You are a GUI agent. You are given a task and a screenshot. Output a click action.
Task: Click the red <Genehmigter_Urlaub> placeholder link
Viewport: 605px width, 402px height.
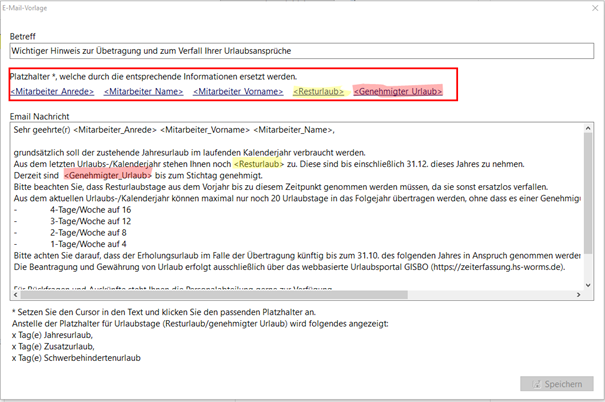pos(398,92)
